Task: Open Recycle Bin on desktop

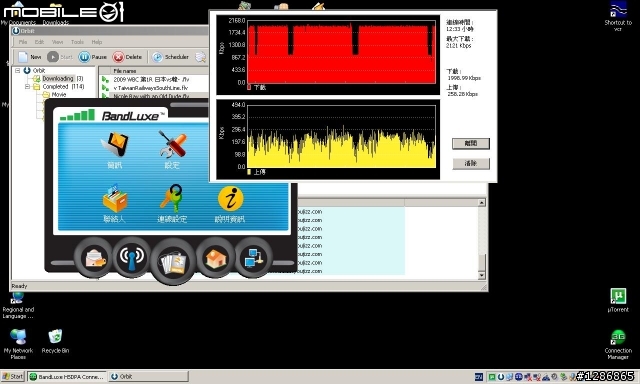Action: click(55, 341)
